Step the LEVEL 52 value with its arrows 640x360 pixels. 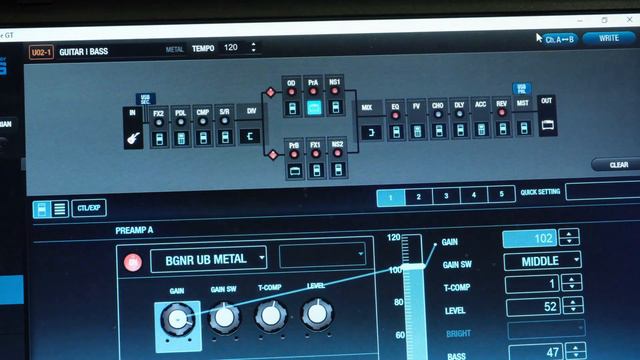(573, 306)
